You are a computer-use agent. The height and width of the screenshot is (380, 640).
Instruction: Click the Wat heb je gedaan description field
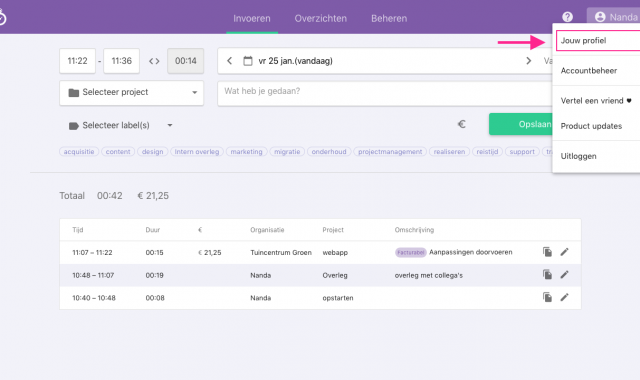pos(385,93)
